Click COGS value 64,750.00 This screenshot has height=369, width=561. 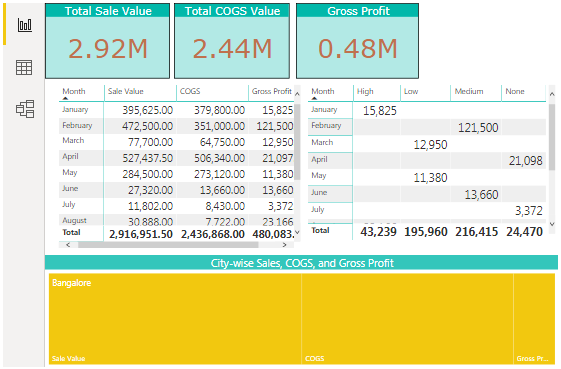(x=222, y=142)
